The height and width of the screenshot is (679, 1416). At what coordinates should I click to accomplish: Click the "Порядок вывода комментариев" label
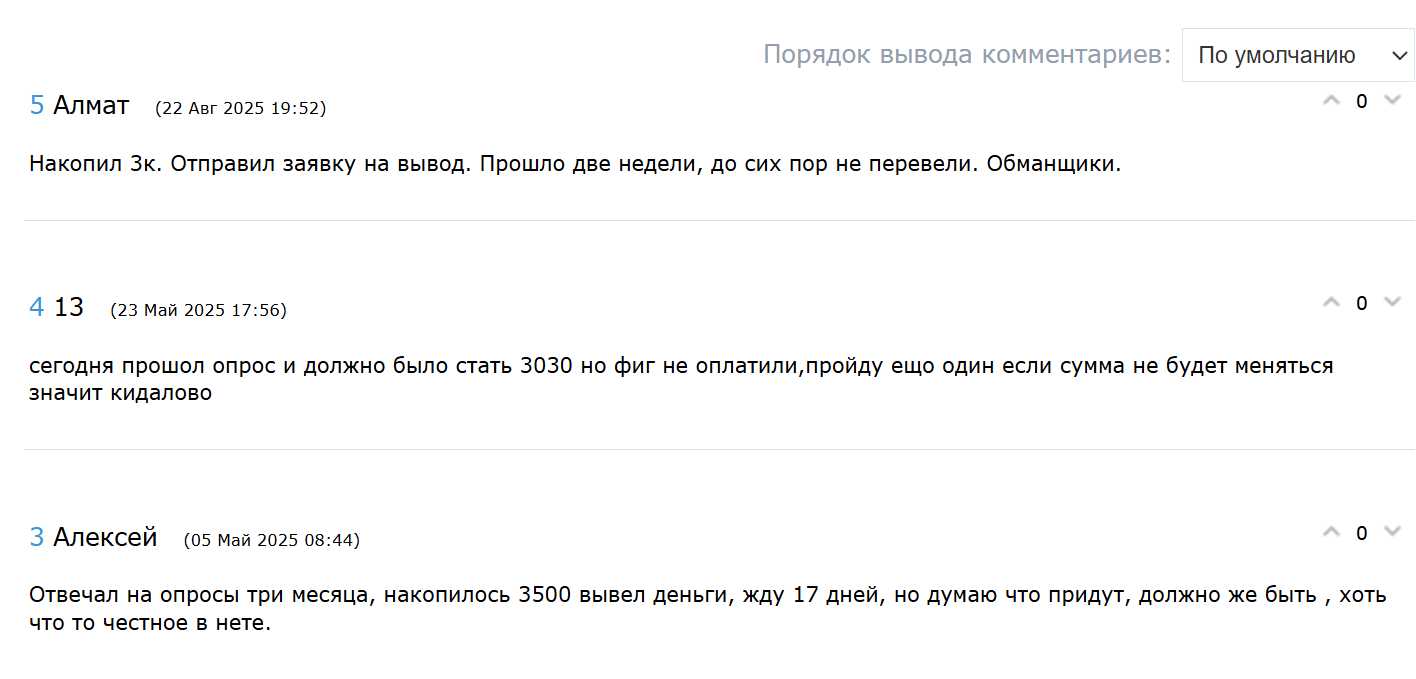(x=966, y=54)
